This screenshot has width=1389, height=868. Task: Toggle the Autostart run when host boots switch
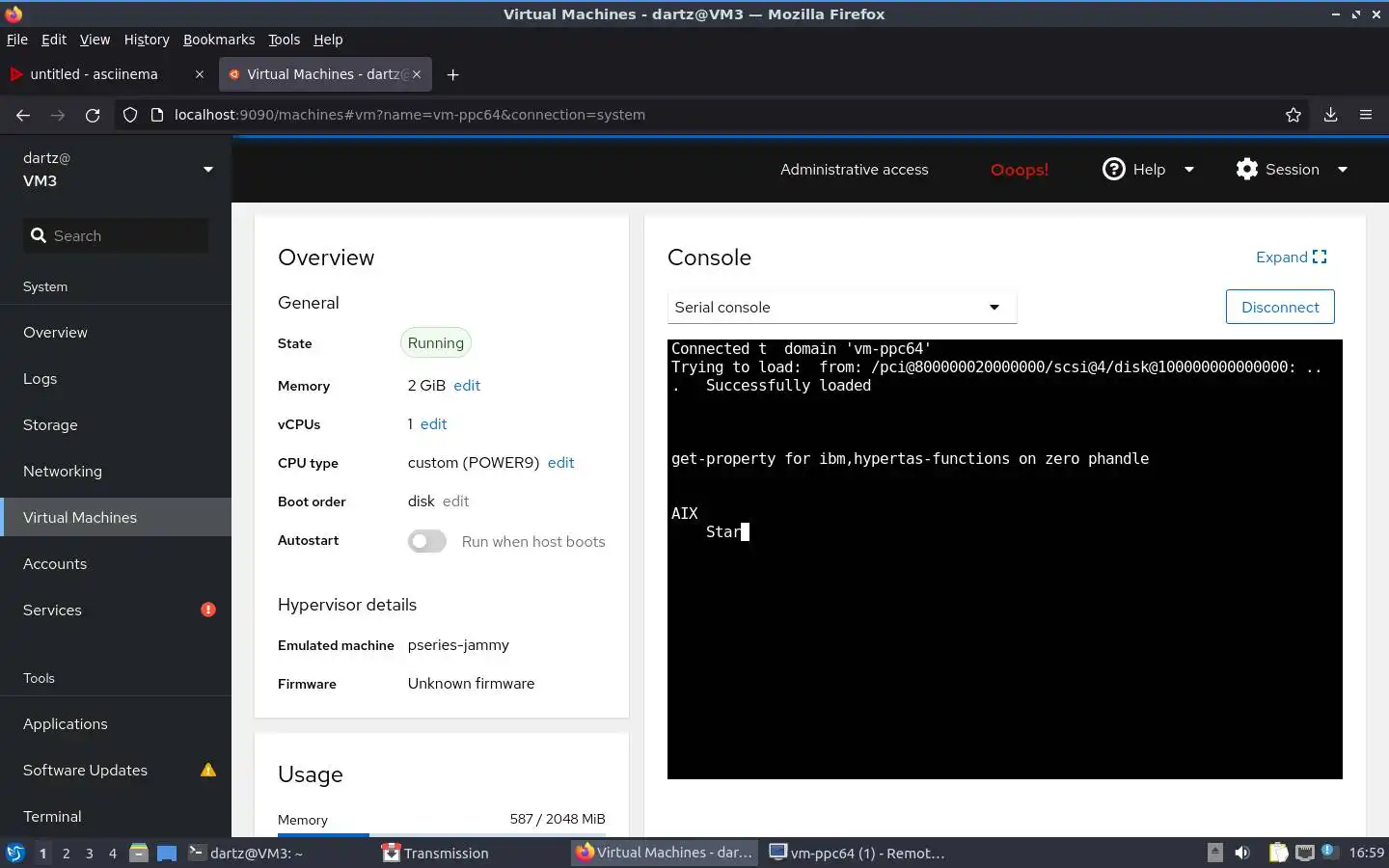[x=427, y=541]
